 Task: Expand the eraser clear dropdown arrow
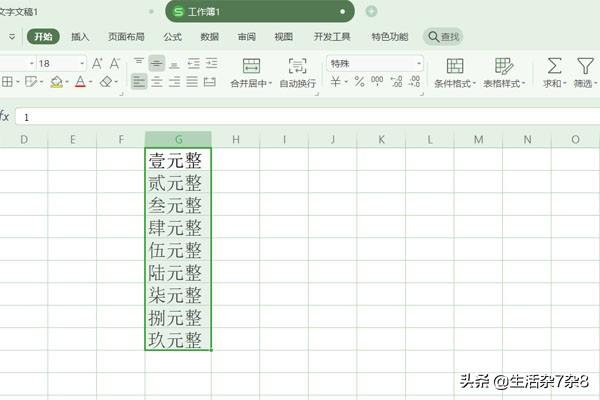coord(116,82)
